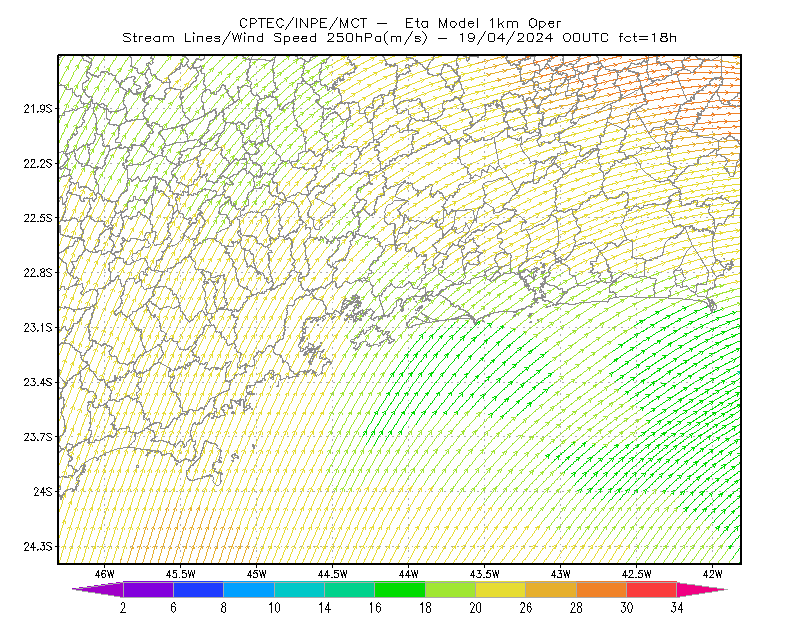
Task: Click the 46W longitude label
Action: tap(105, 574)
